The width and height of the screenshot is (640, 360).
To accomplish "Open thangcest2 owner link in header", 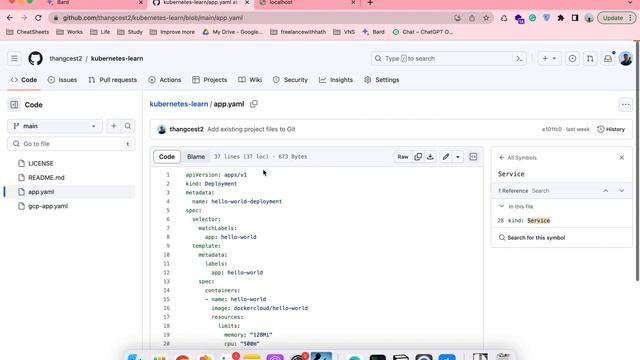I will (66, 59).
